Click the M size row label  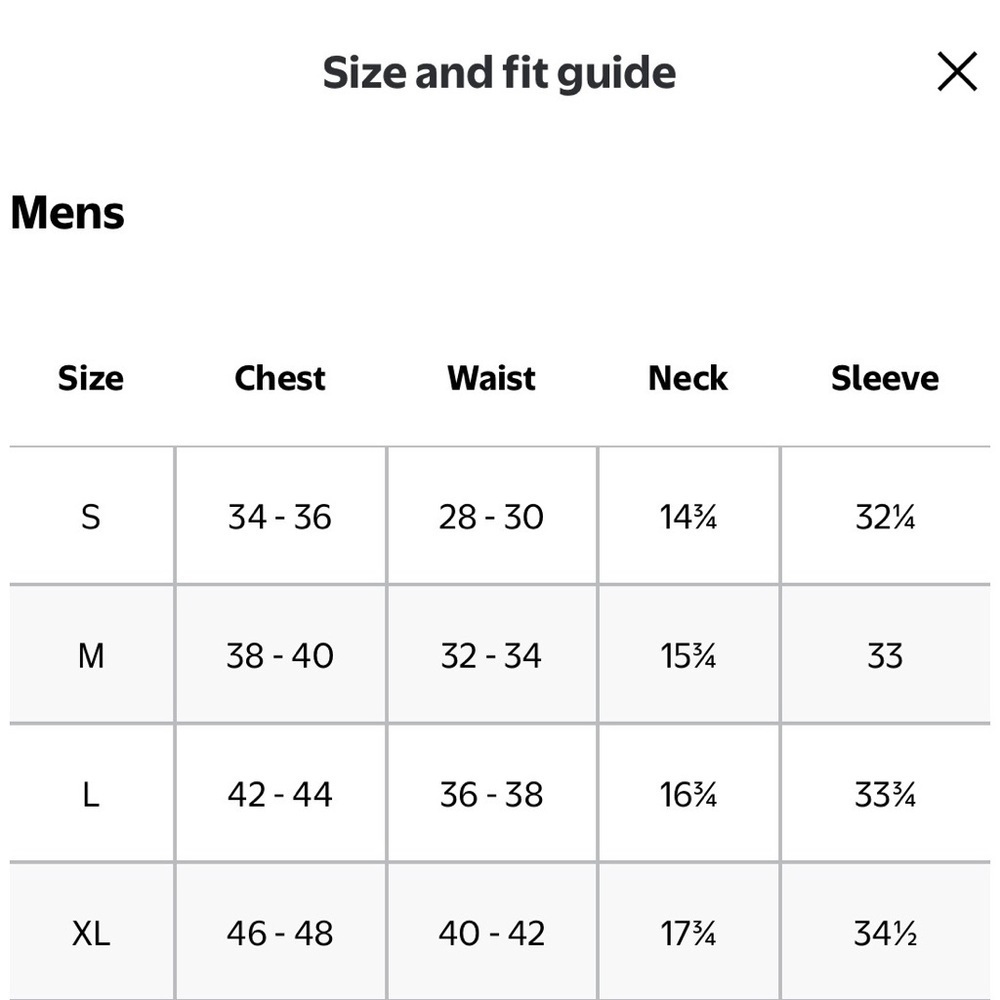click(91, 656)
